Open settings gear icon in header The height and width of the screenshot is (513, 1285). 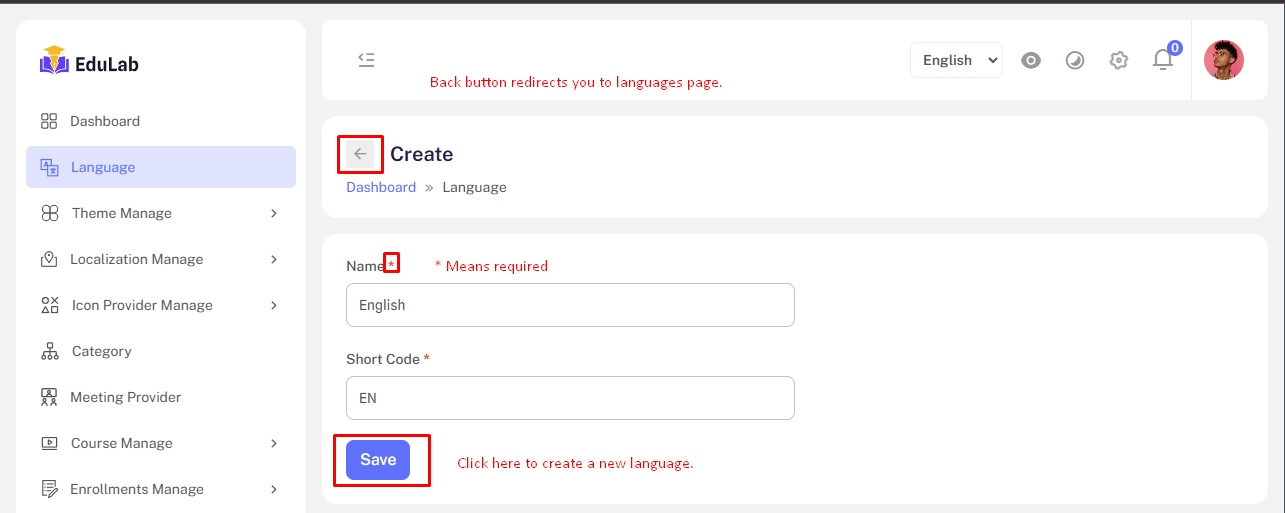(x=1119, y=60)
